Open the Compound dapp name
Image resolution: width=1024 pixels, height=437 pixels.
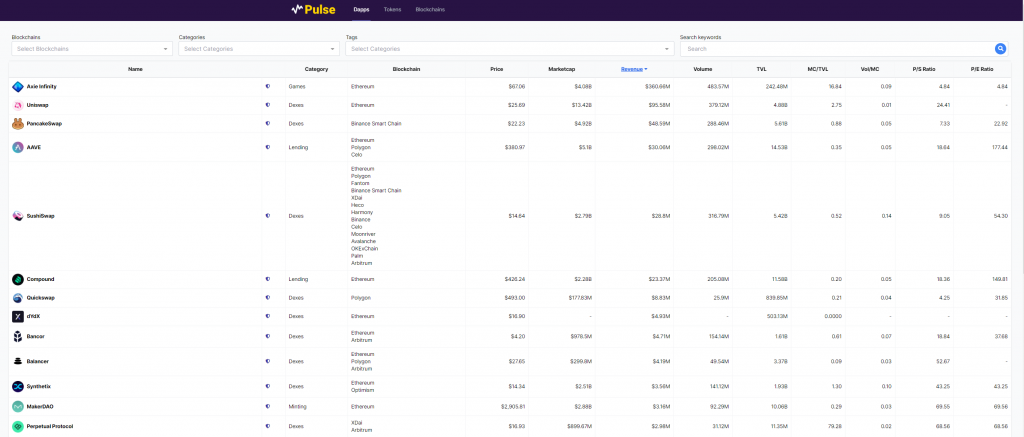[40, 279]
